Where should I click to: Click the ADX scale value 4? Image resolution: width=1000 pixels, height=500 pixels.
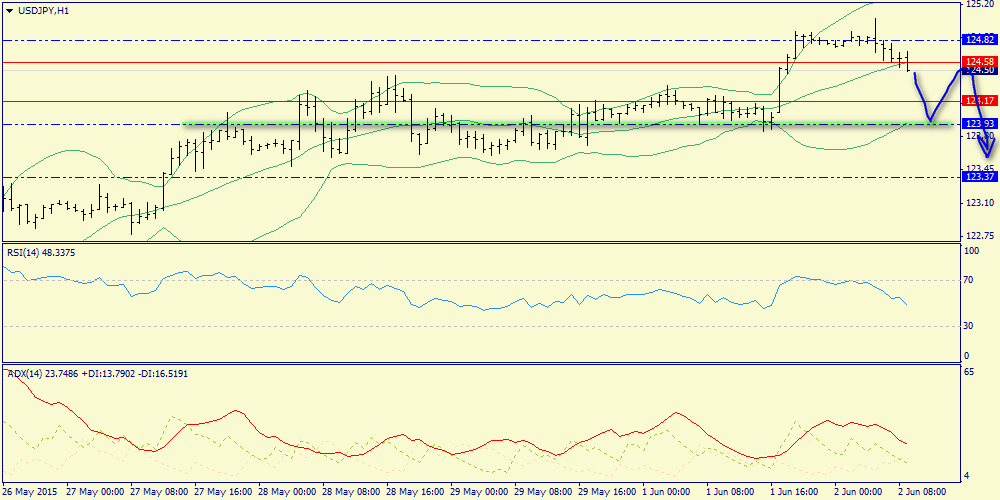point(968,476)
